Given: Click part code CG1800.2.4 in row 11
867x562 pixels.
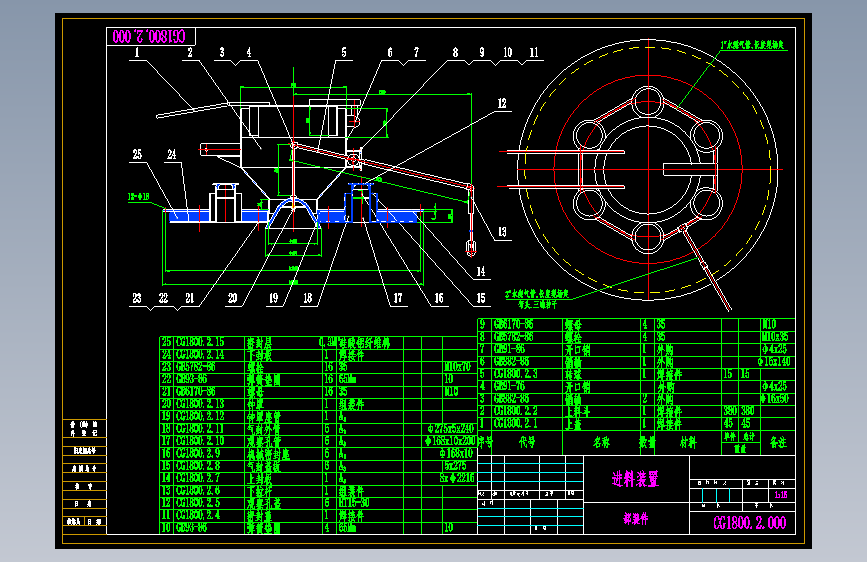Looking at the screenshot, I should pyautogui.click(x=198, y=515).
